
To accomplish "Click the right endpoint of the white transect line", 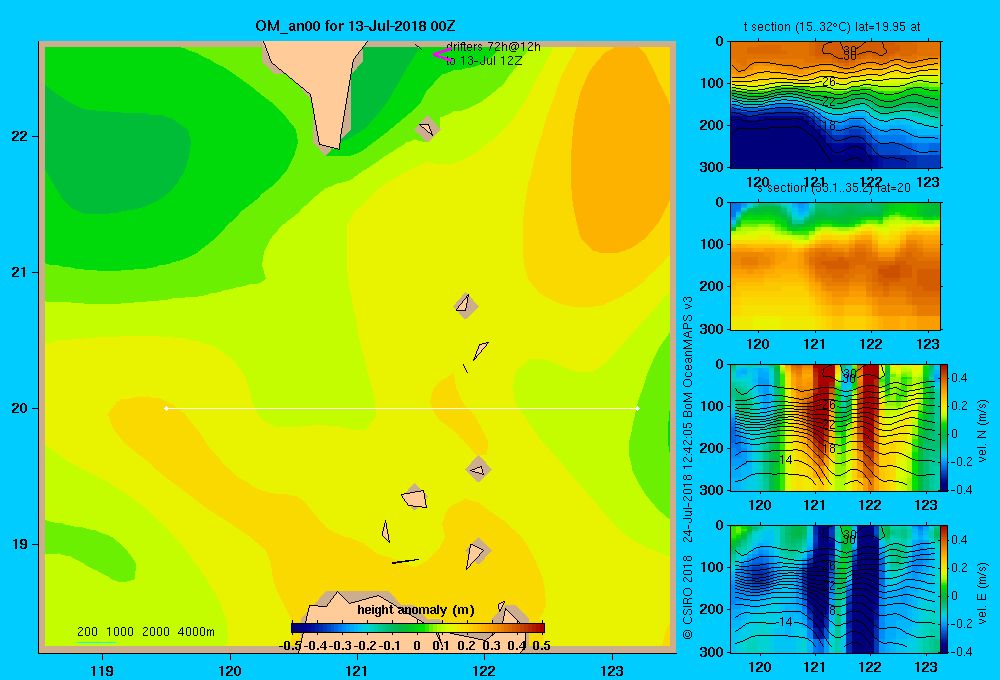I will [x=638, y=408].
